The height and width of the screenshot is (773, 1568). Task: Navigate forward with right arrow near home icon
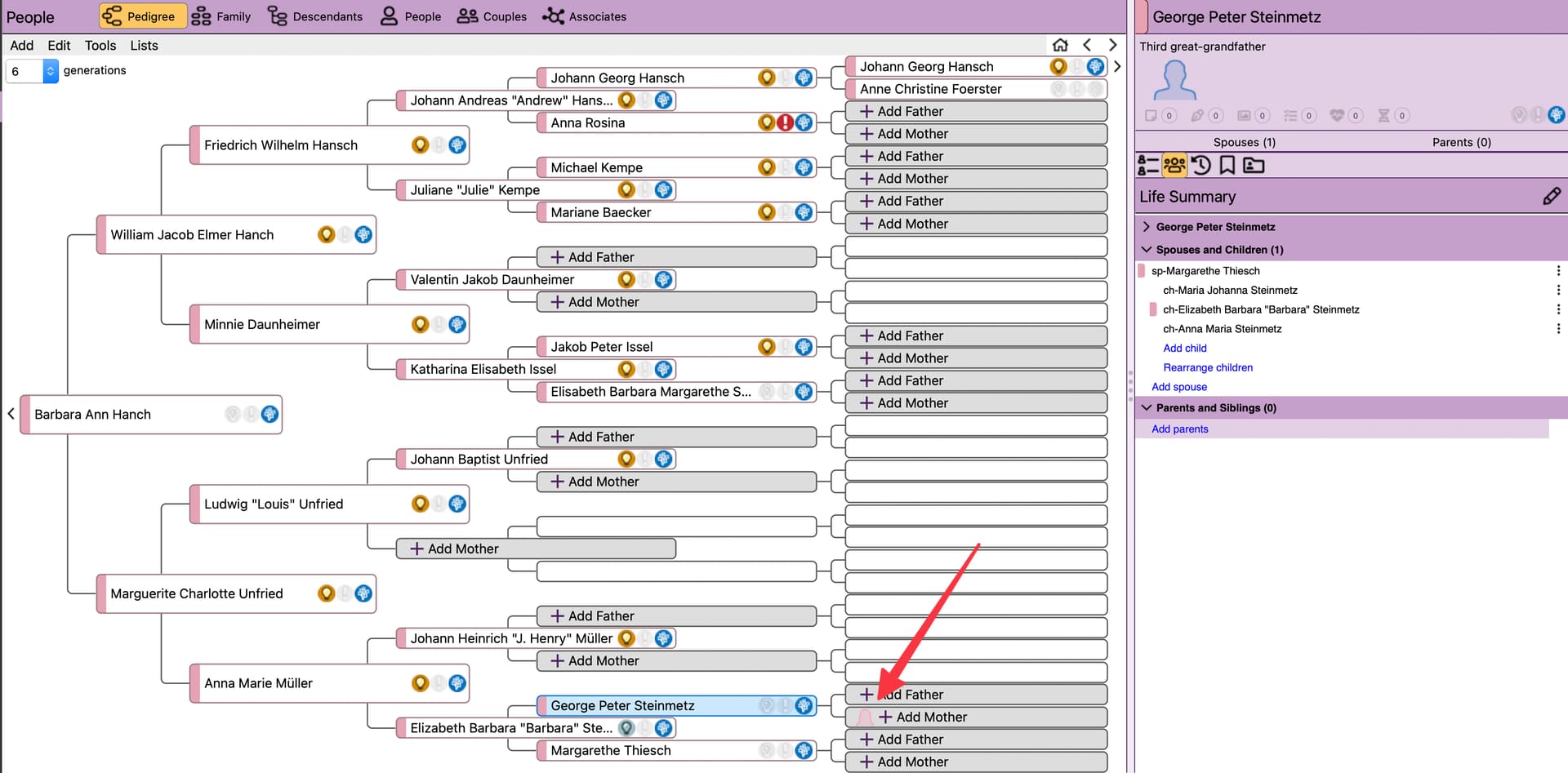(x=1112, y=45)
